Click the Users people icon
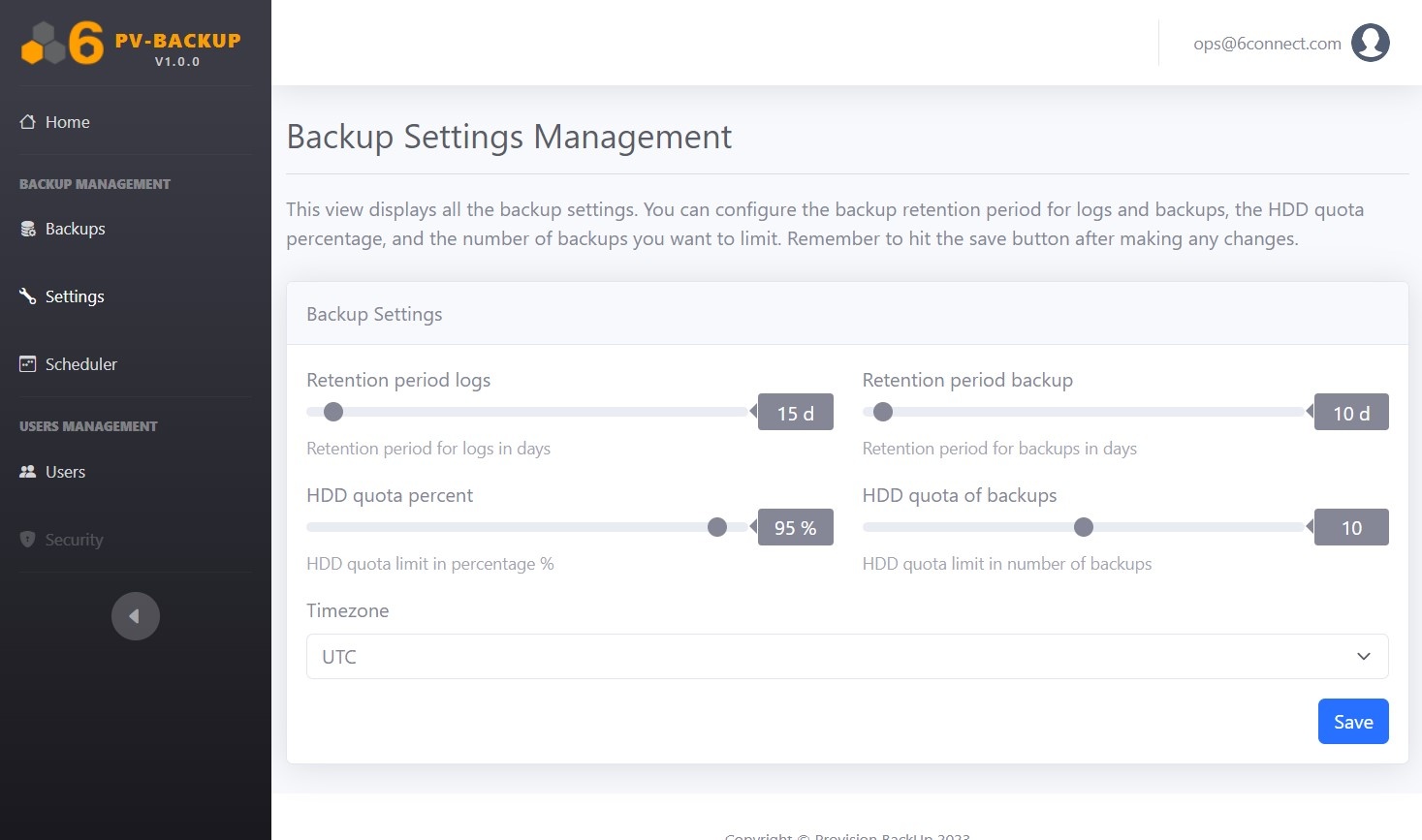The height and width of the screenshot is (840, 1422). pyautogui.click(x=28, y=472)
